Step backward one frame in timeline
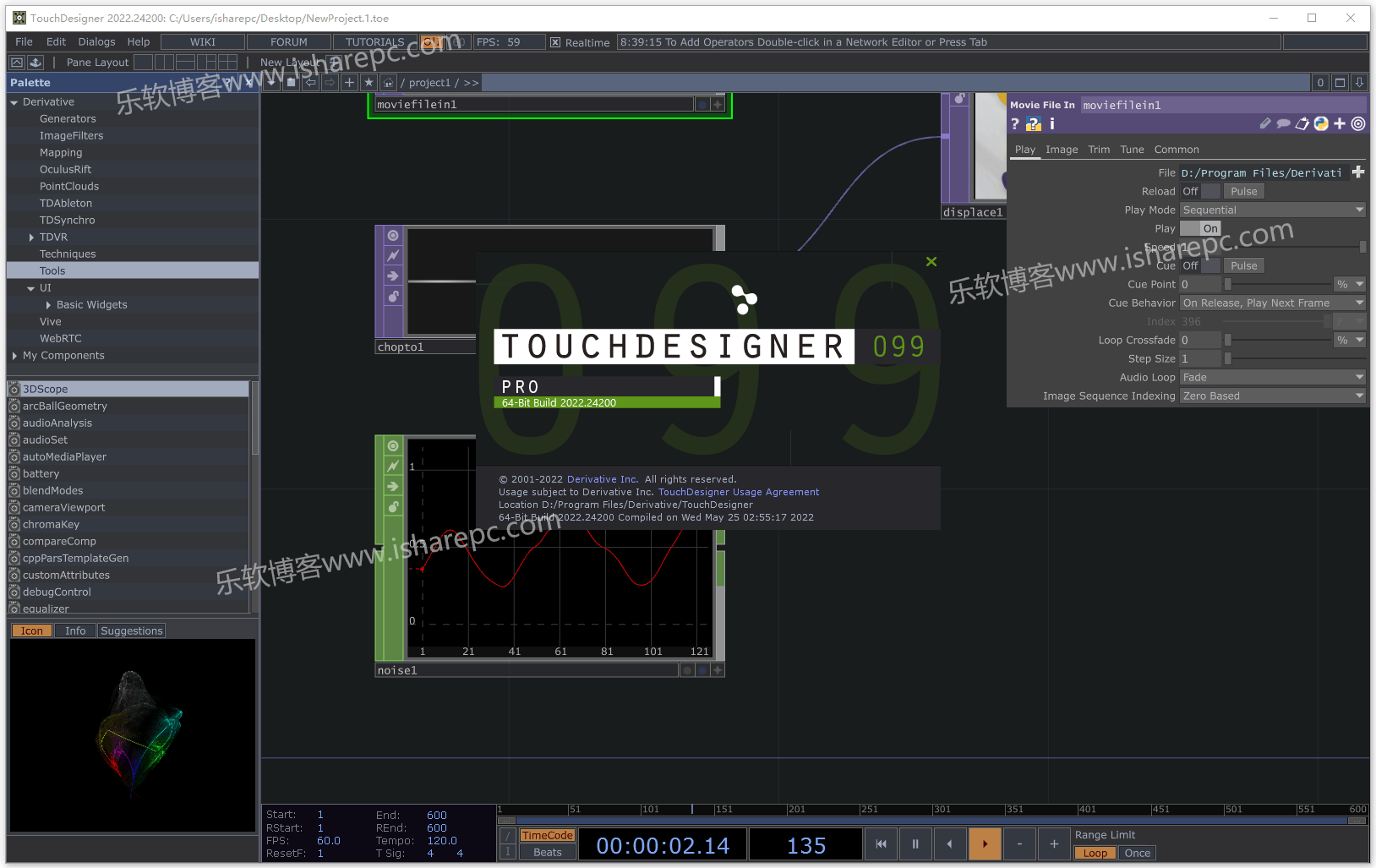Screen dimensions: 1376x868 pos(950,843)
